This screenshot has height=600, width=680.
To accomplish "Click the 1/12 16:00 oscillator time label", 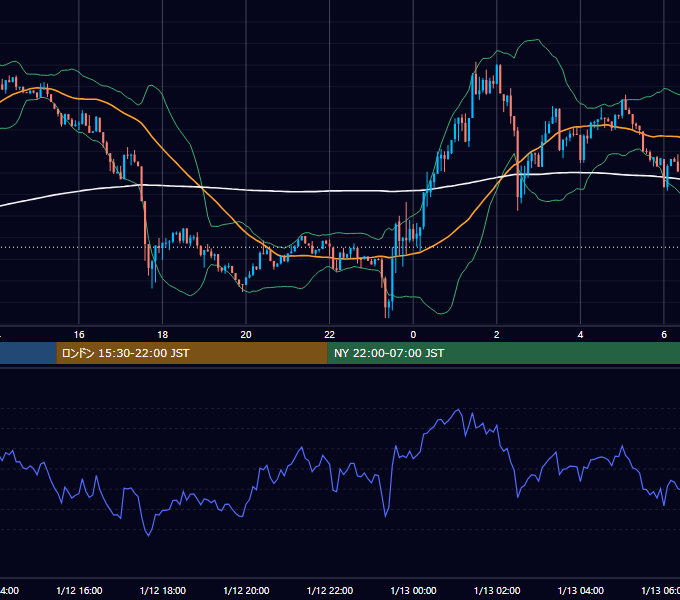I will coord(79,590).
